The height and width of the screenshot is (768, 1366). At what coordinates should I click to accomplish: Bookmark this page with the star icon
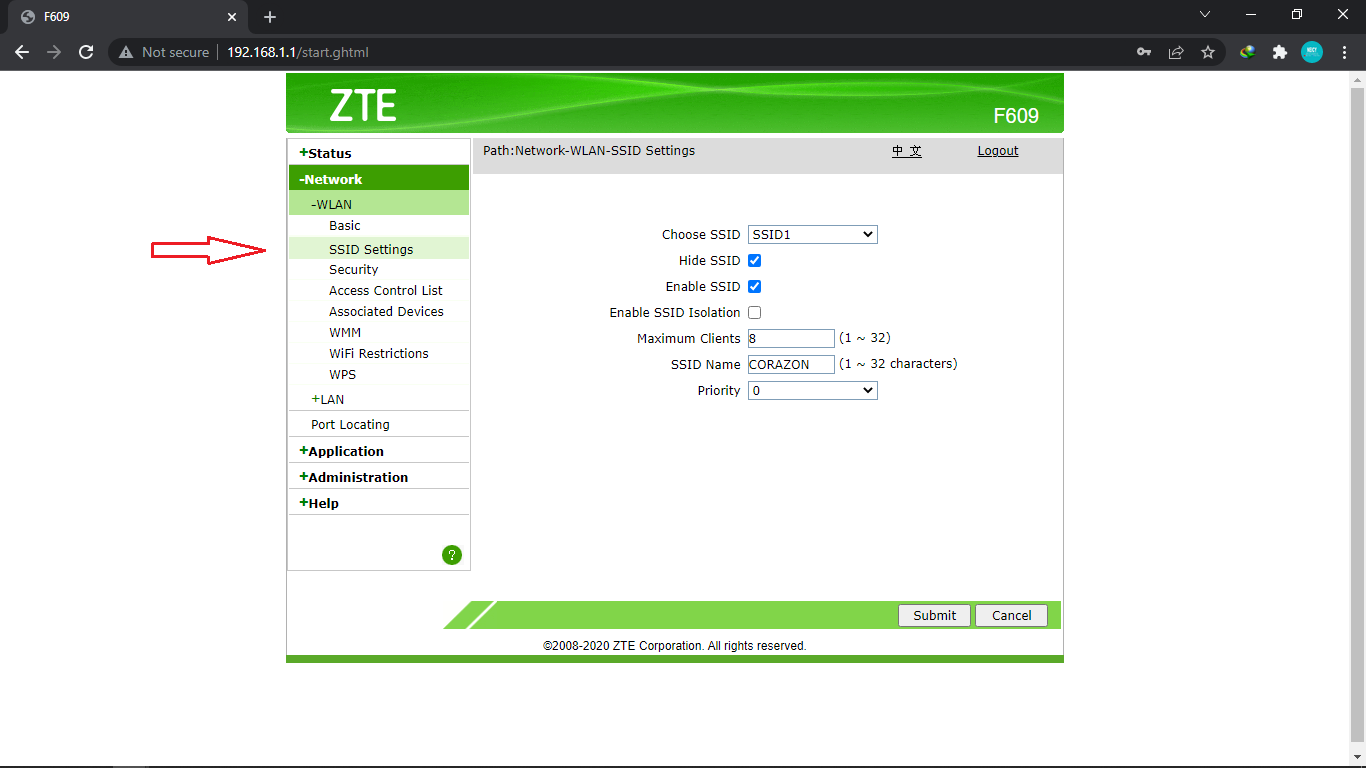pyautogui.click(x=1208, y=52)
